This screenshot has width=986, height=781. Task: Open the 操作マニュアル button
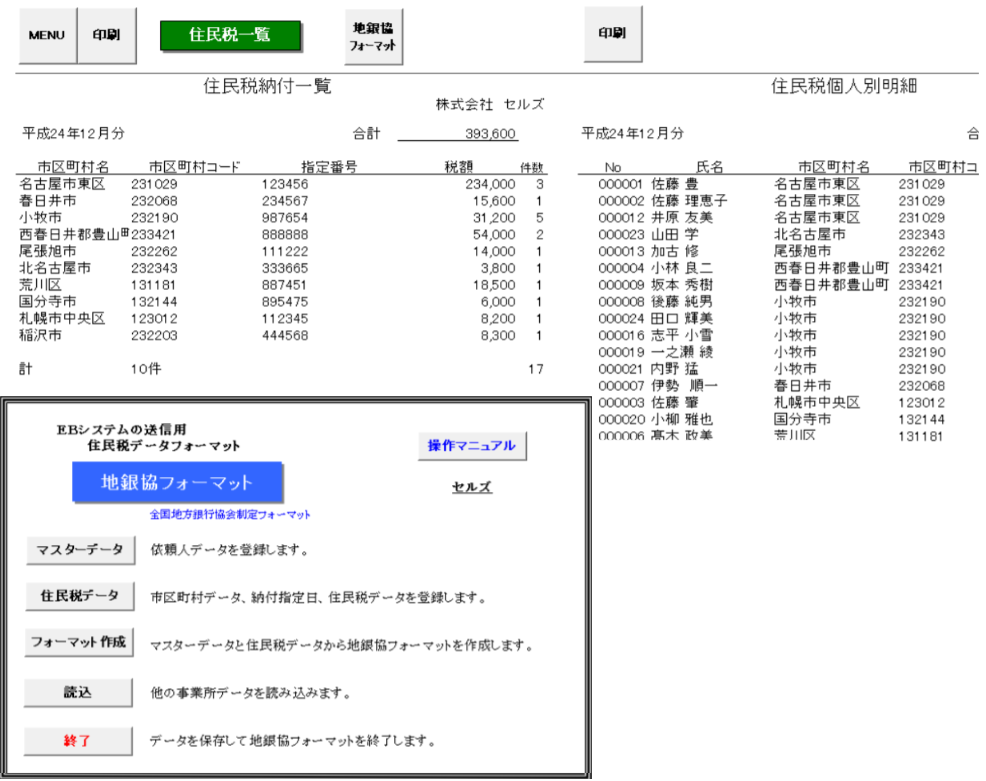pos(472,445)
